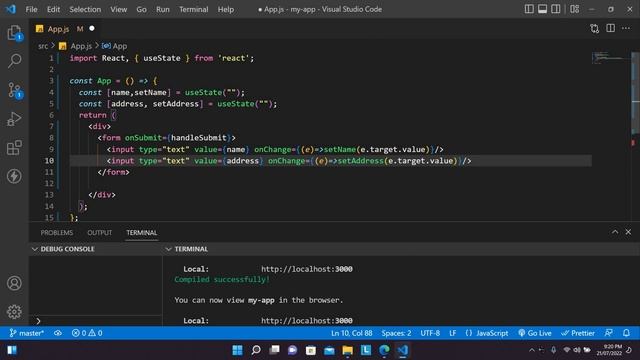Toggle the secondary side bar layout
Screen dimensions: 640x360
coord(556,9)
